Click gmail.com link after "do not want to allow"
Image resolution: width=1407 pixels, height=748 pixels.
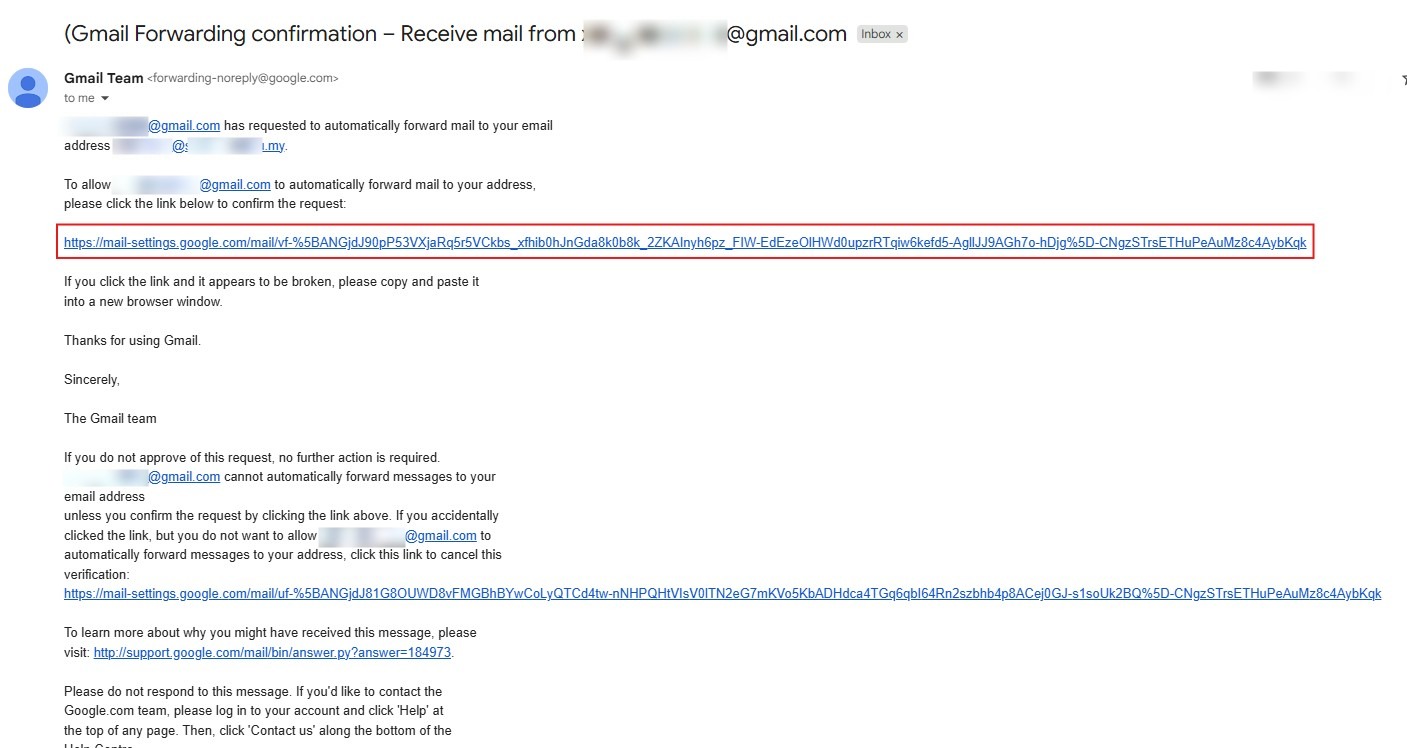(x=440, y=536)
